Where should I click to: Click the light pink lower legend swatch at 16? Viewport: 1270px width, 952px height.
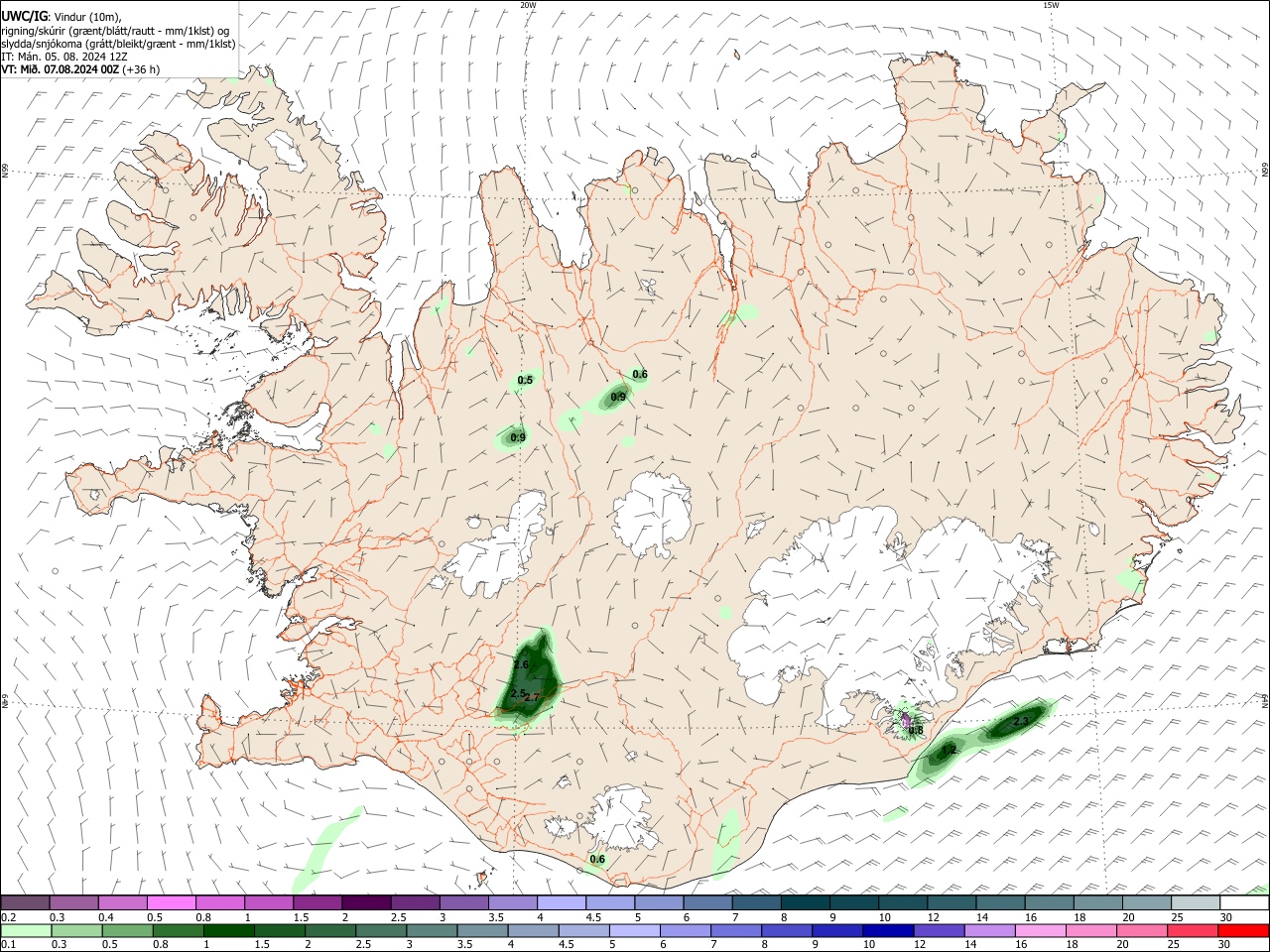[1041, 930]
